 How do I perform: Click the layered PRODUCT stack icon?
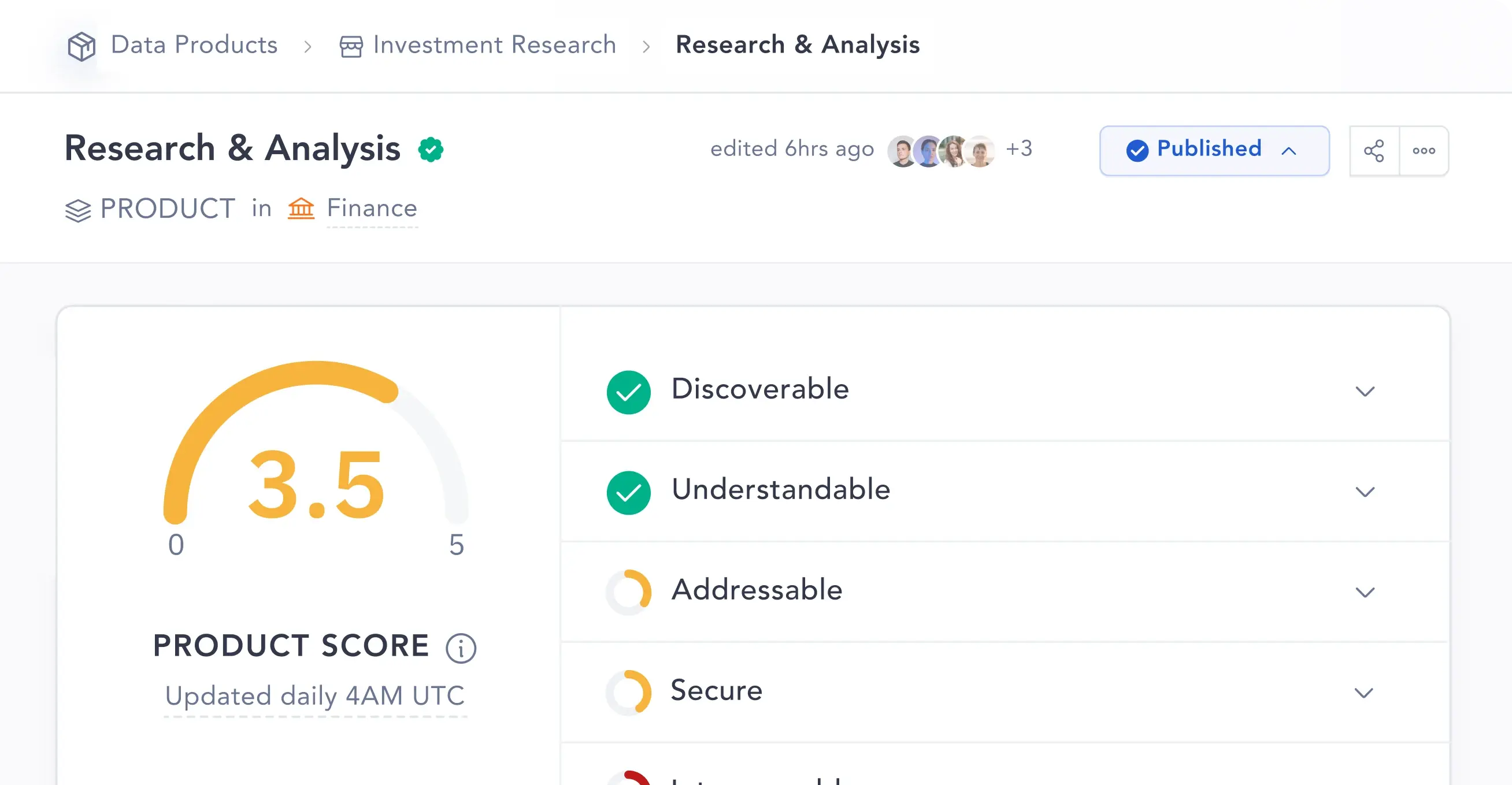click(78, 210)
